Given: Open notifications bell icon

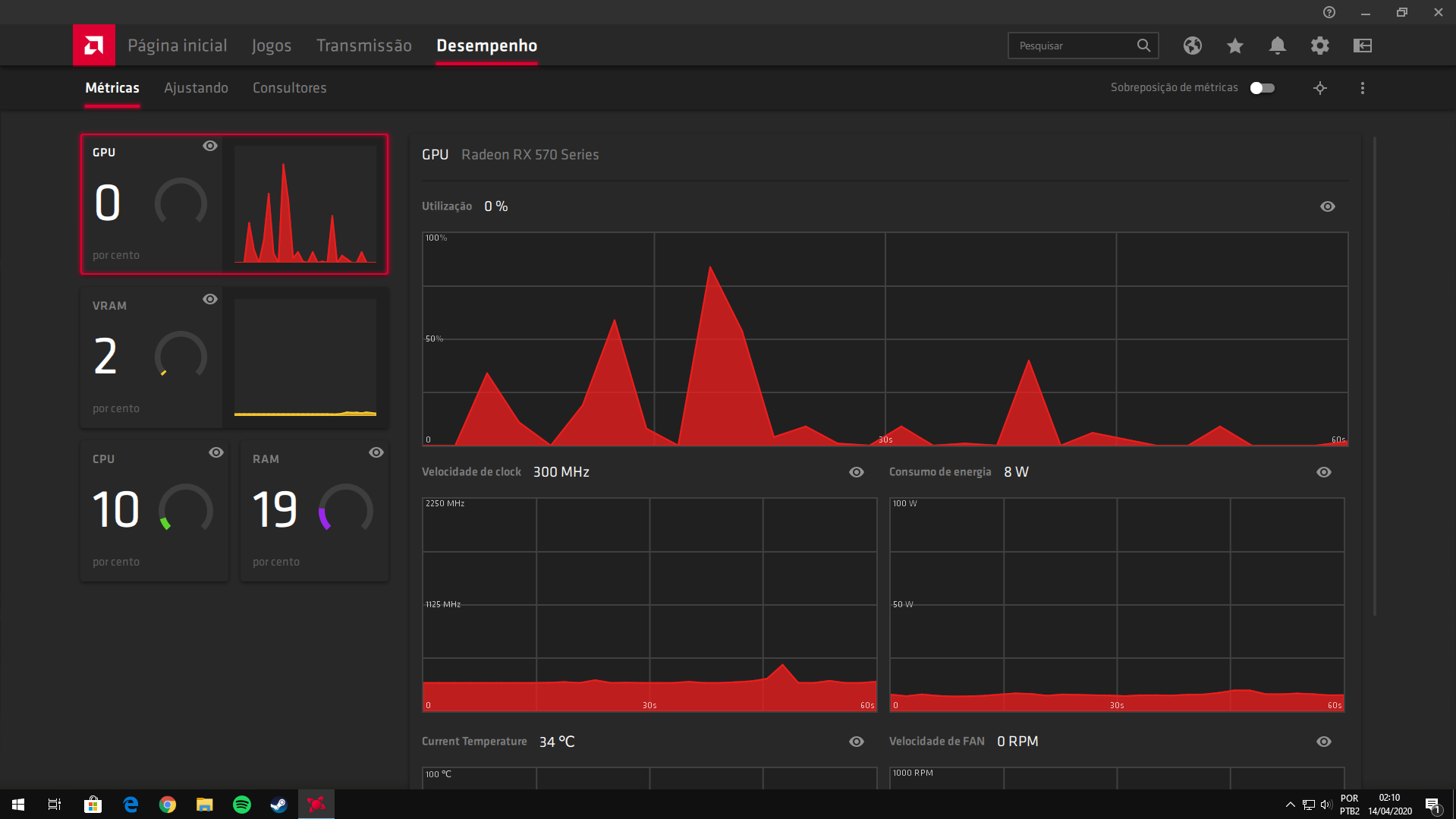Looking at the screenshot, I should pyautogui.click(x=1278, y=46).
